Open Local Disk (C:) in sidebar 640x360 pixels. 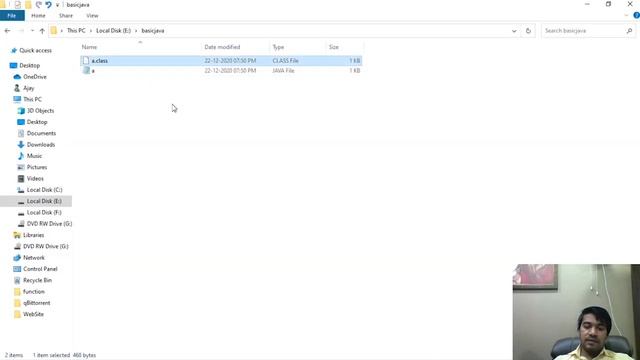[x=44, y=190]
